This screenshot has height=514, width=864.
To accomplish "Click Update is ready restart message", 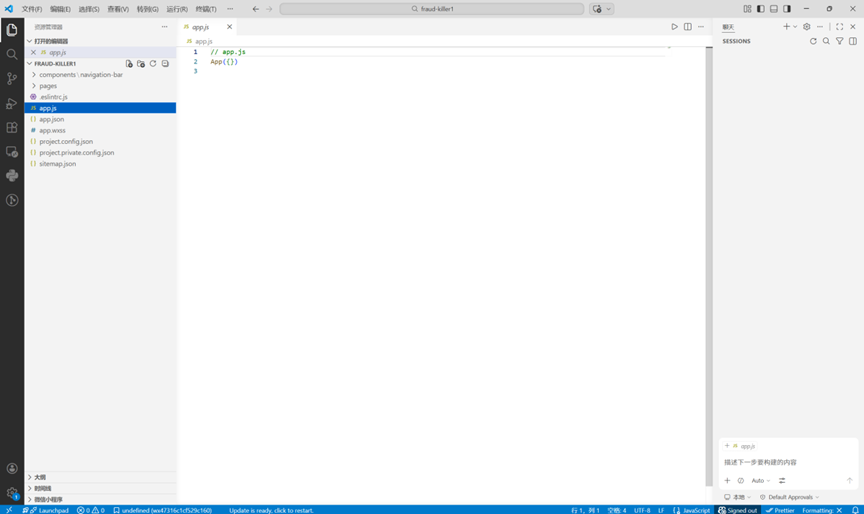I will point(271,510).
